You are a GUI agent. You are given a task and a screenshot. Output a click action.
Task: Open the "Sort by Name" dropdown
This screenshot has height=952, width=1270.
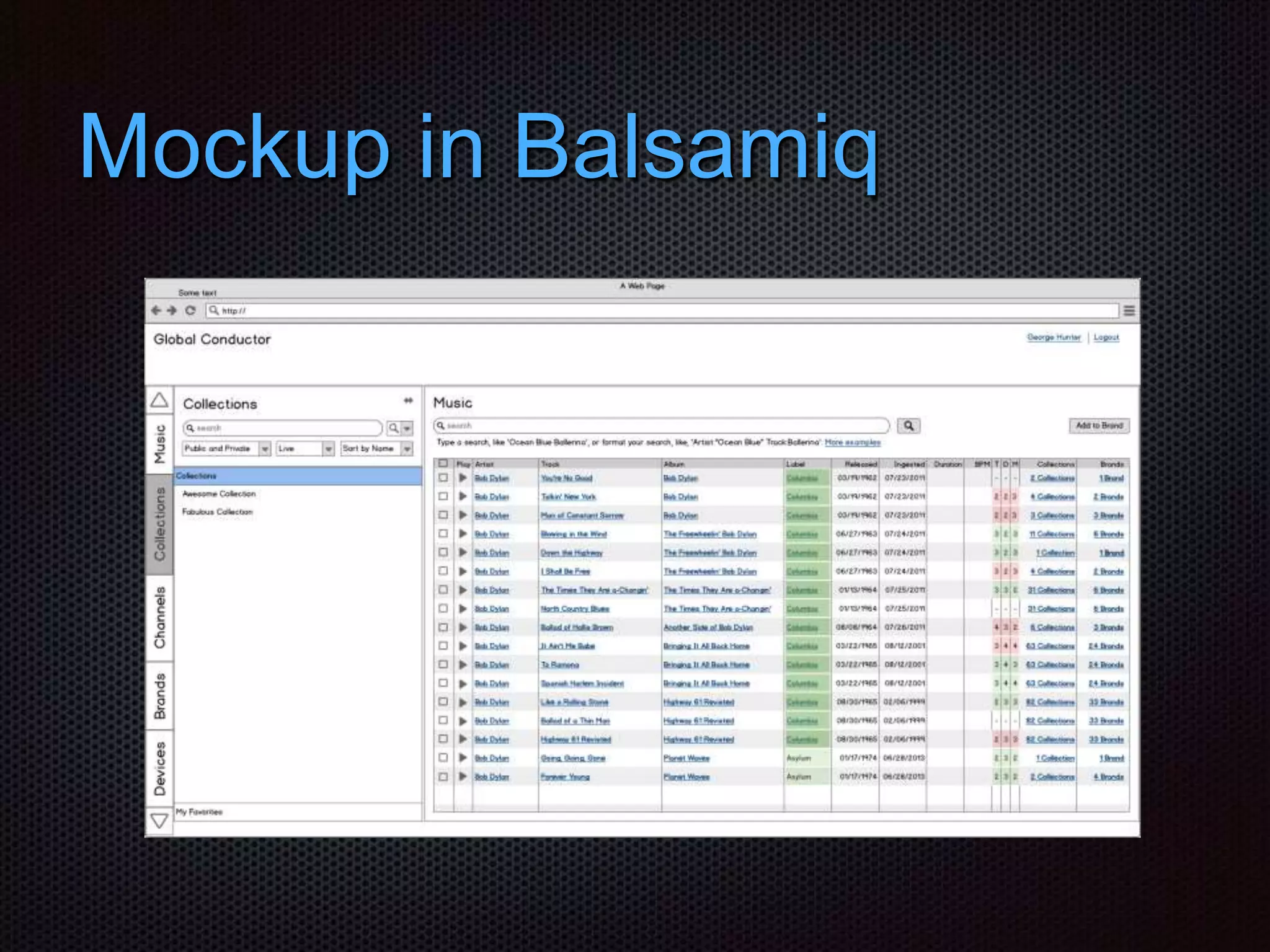(x=377, y=448)
